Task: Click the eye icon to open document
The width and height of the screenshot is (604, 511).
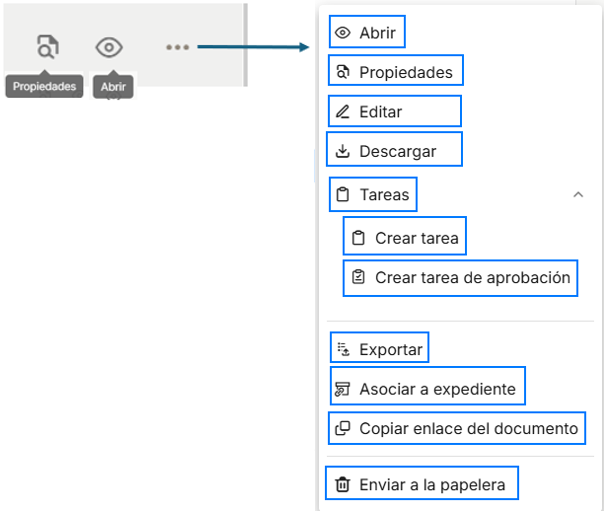Action: [109, 47]
